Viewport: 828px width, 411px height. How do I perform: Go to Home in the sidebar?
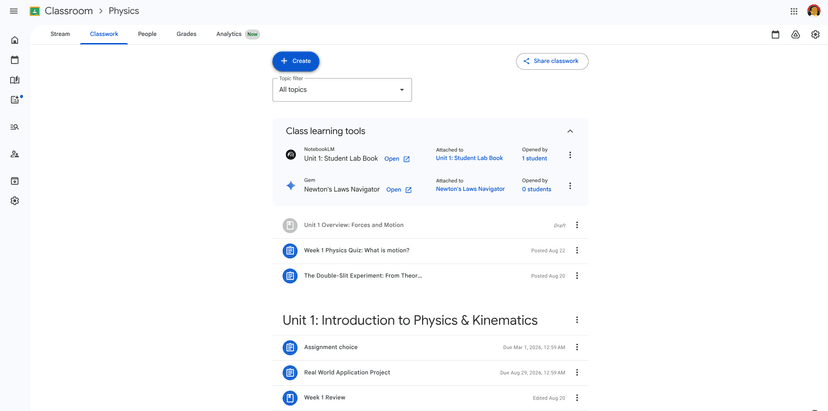pos(15,40)
